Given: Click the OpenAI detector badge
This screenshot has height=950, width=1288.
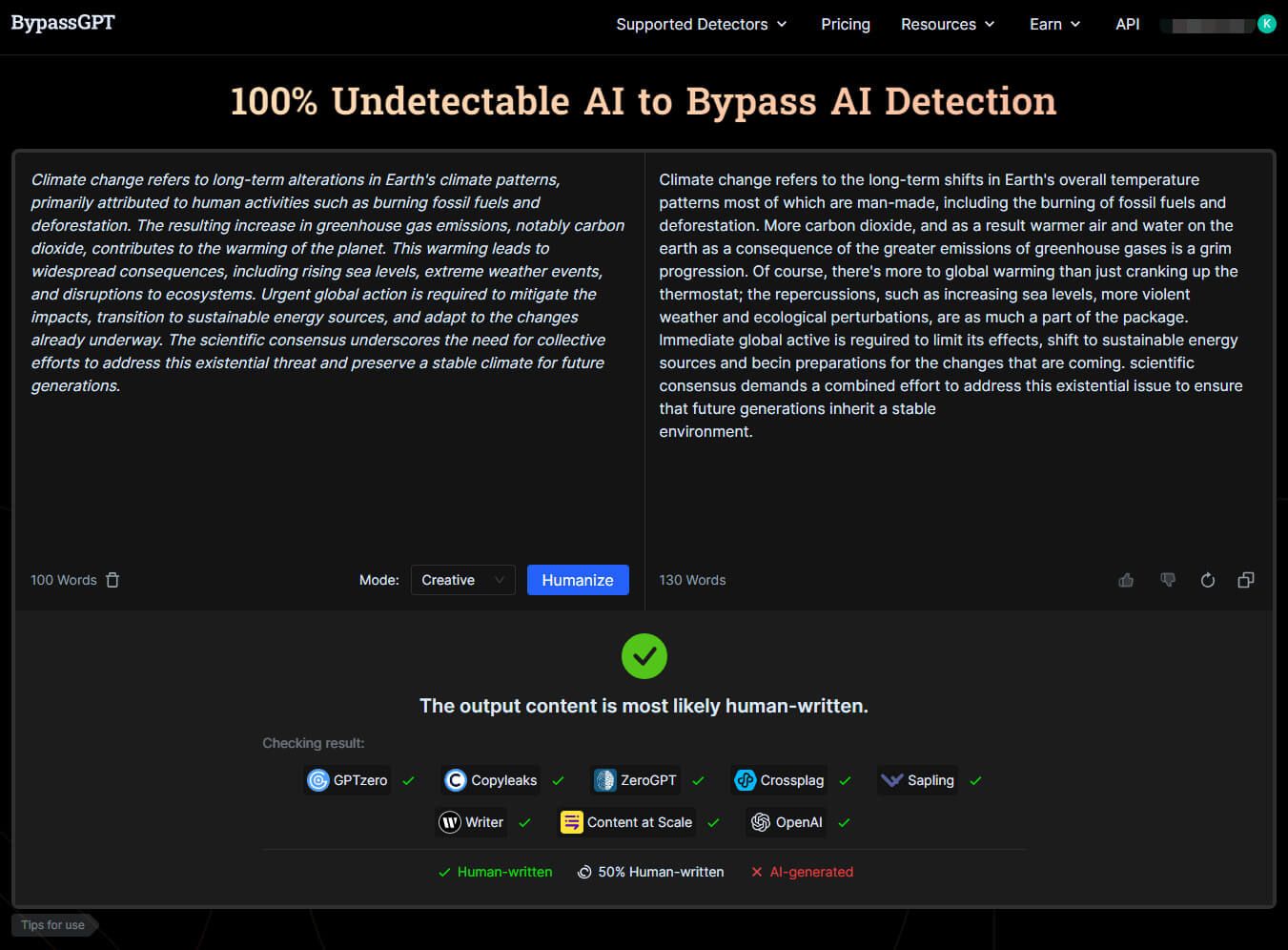Looking at the screenshot, I should (x=787, y=822).
